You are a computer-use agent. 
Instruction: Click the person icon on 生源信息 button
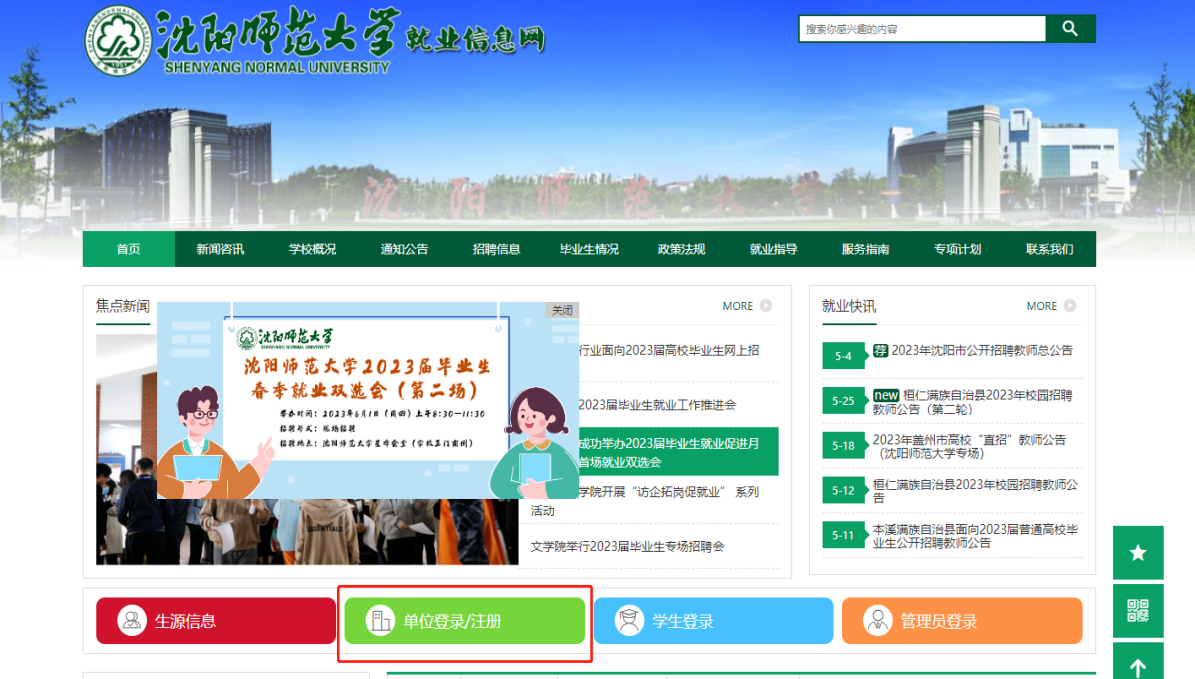(132, 620)
